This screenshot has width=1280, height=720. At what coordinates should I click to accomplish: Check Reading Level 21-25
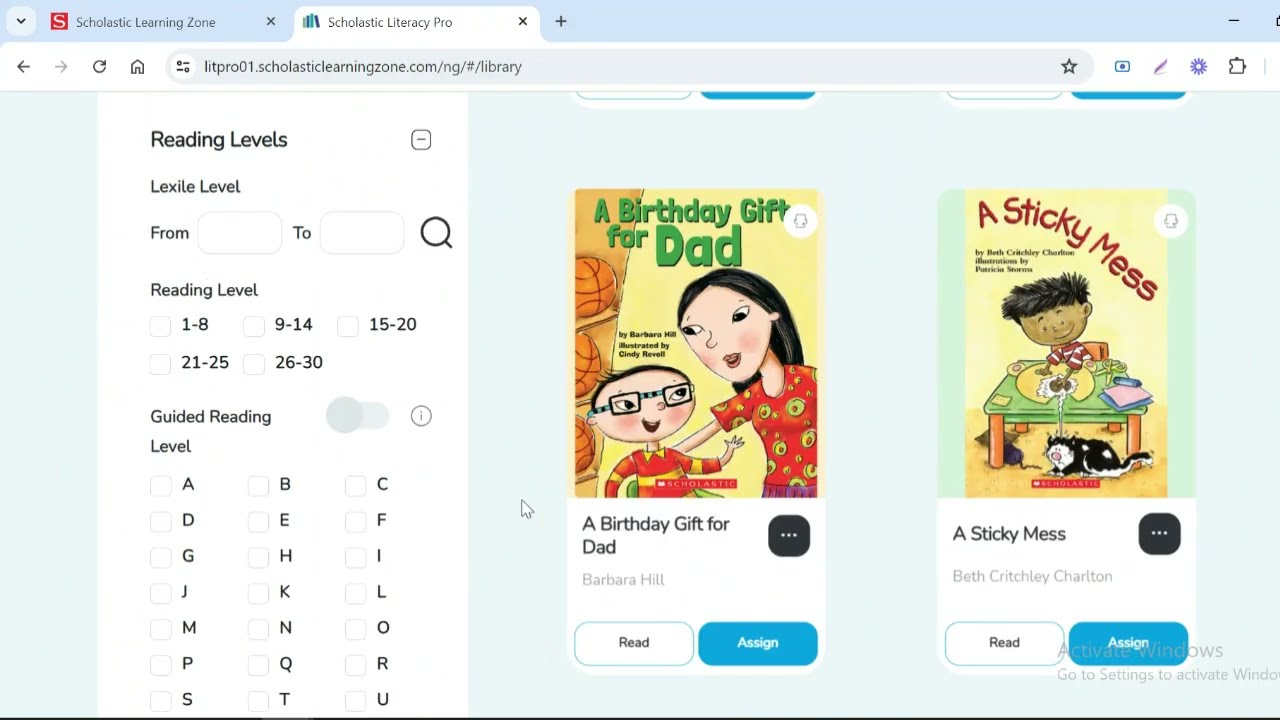(161, 364)
